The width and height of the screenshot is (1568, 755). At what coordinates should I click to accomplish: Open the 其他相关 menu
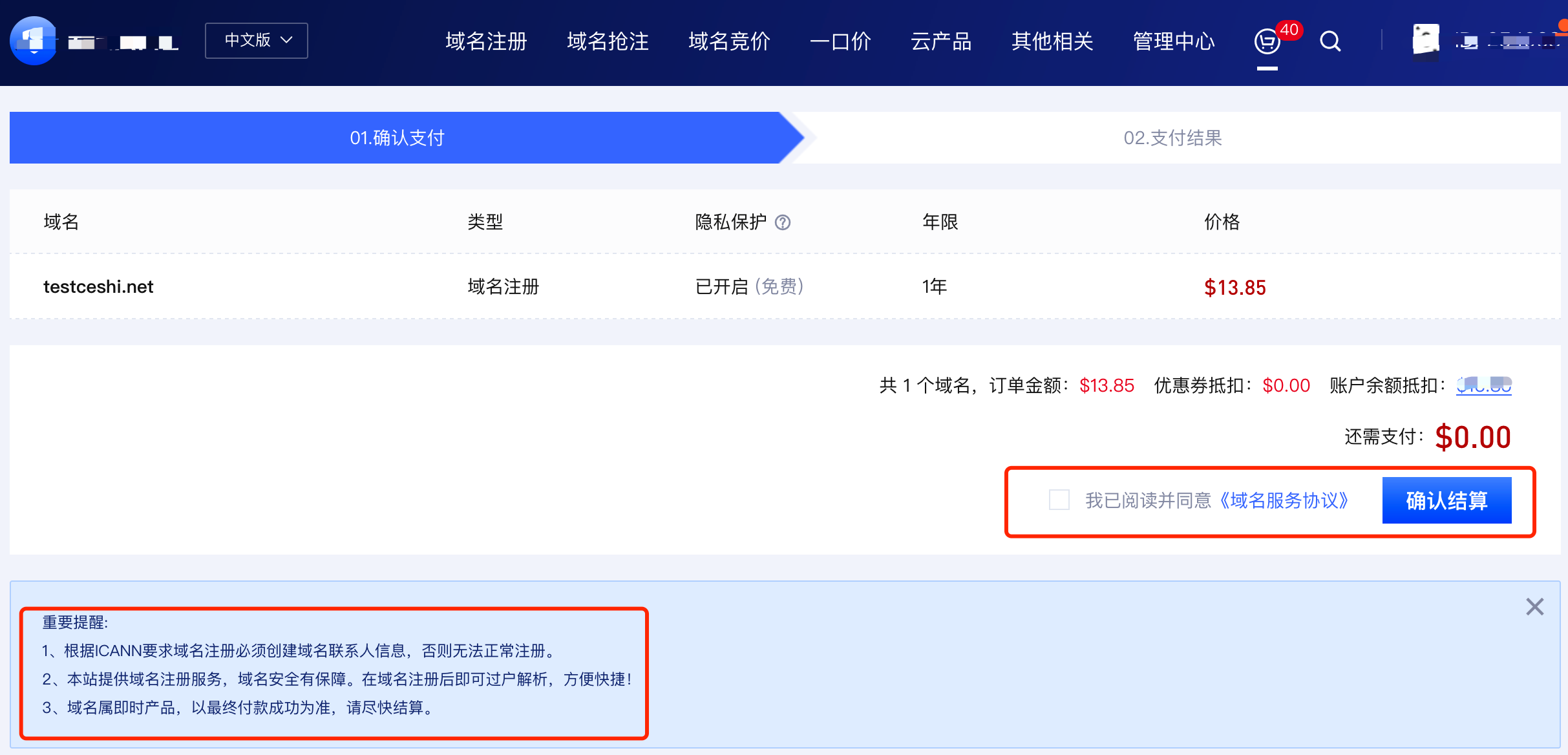coord(1052,41)
